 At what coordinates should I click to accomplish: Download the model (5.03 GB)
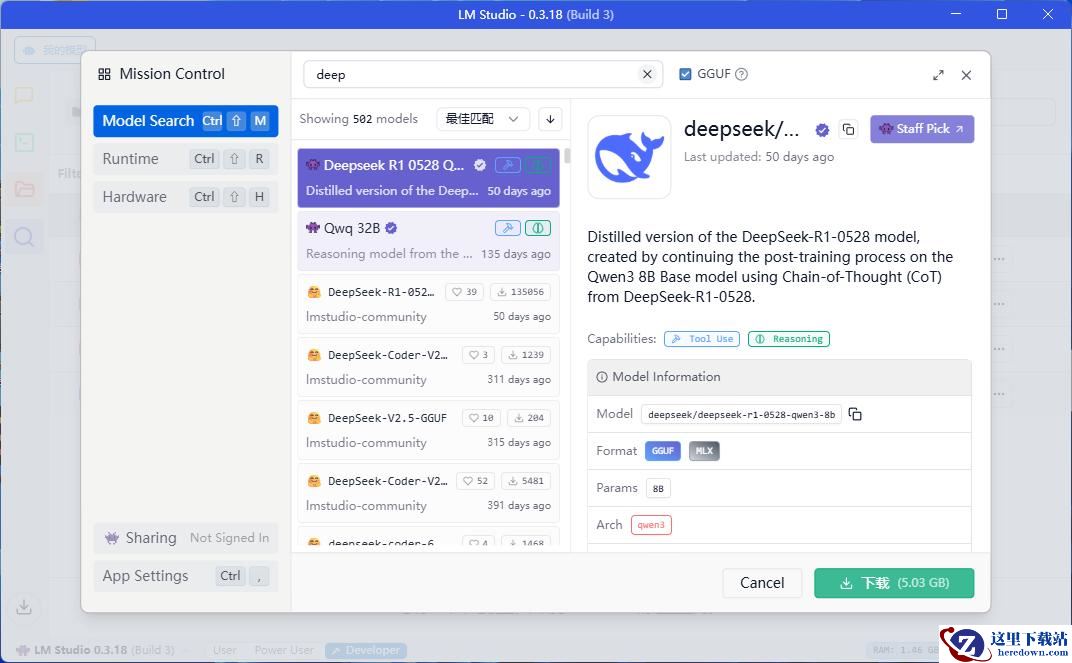pyautogui.click(x=894, y=583)
